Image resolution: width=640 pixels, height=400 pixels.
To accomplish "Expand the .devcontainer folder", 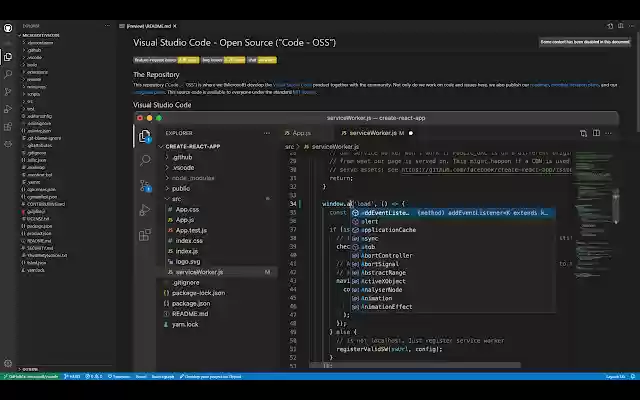I will [x=40, y=43].
